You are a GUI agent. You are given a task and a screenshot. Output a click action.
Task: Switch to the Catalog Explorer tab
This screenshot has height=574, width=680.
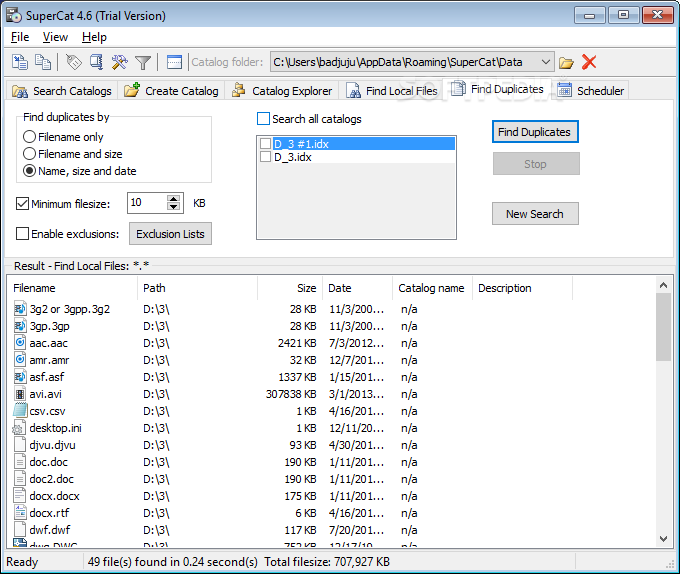(x=282, y=91)
